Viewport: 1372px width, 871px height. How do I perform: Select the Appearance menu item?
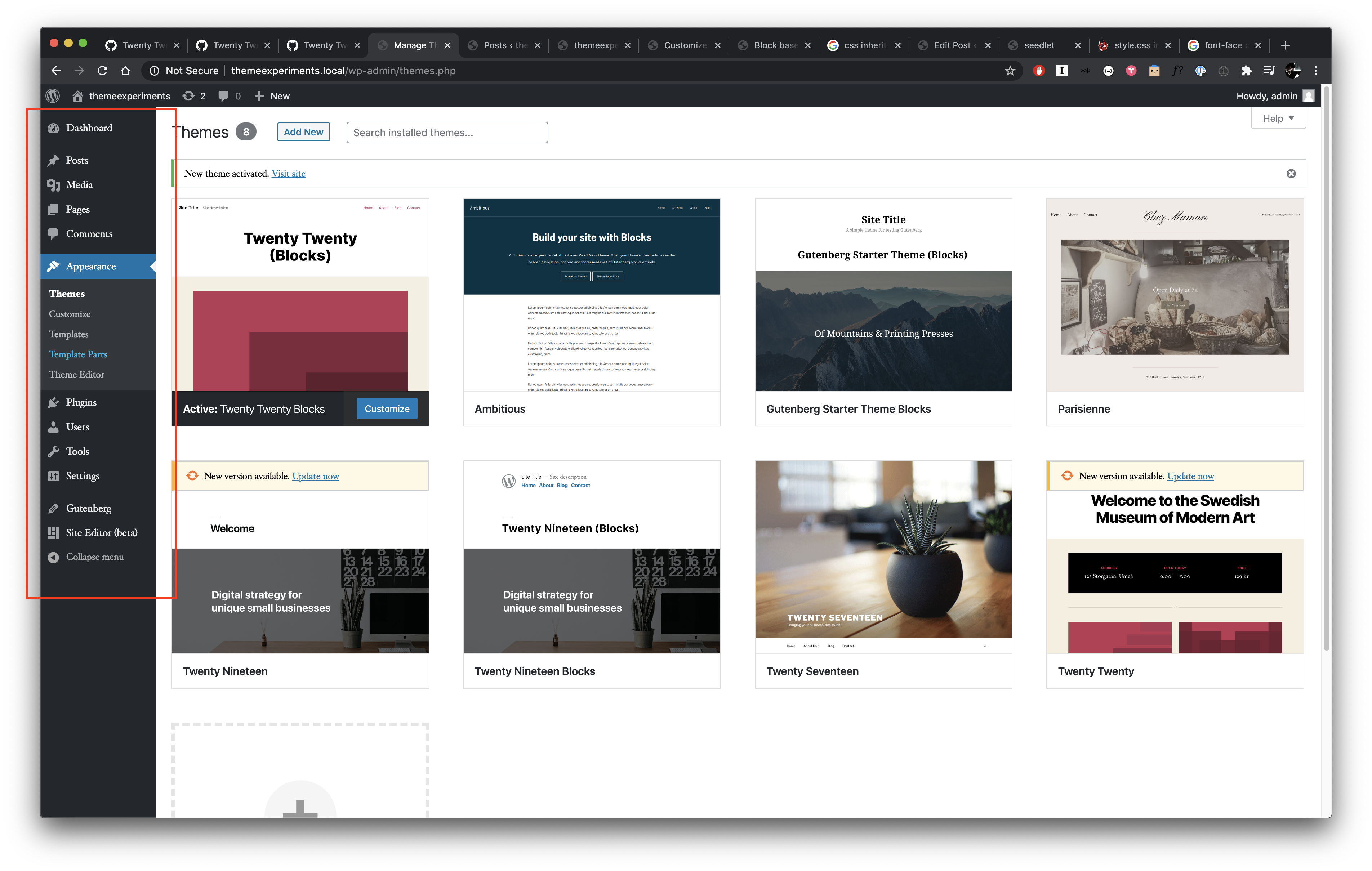98,267
